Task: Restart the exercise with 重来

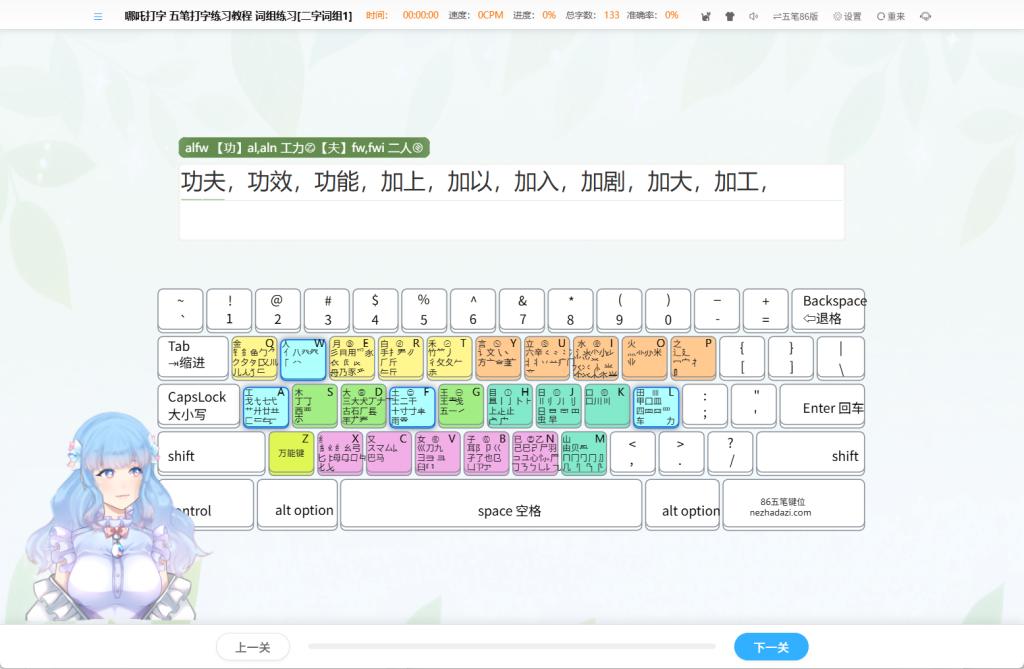Action: [x=891, y=16]
